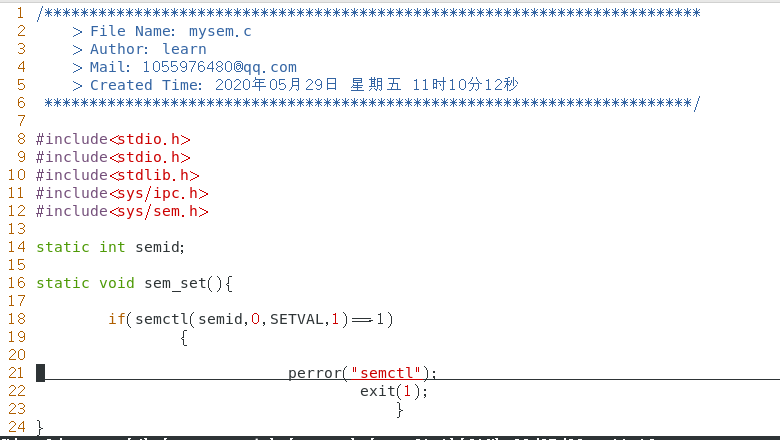Click the mail address 1055976480@qq.com
This screenshot has width=780, height=440.
click(219, 67)
